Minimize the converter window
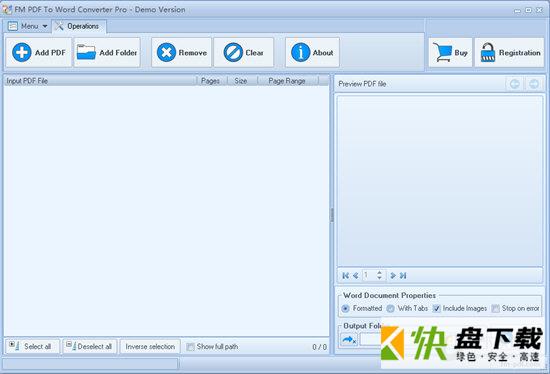 (517, 11)
